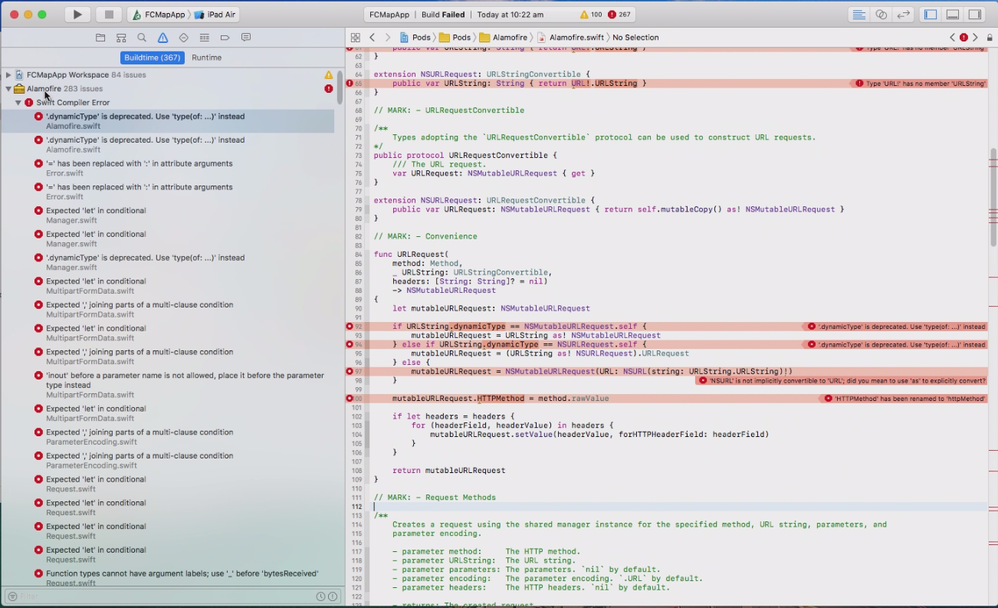The image size is (998, 608).
Task: Toggle the left Navigator panel
Action: tap(931, 15)
